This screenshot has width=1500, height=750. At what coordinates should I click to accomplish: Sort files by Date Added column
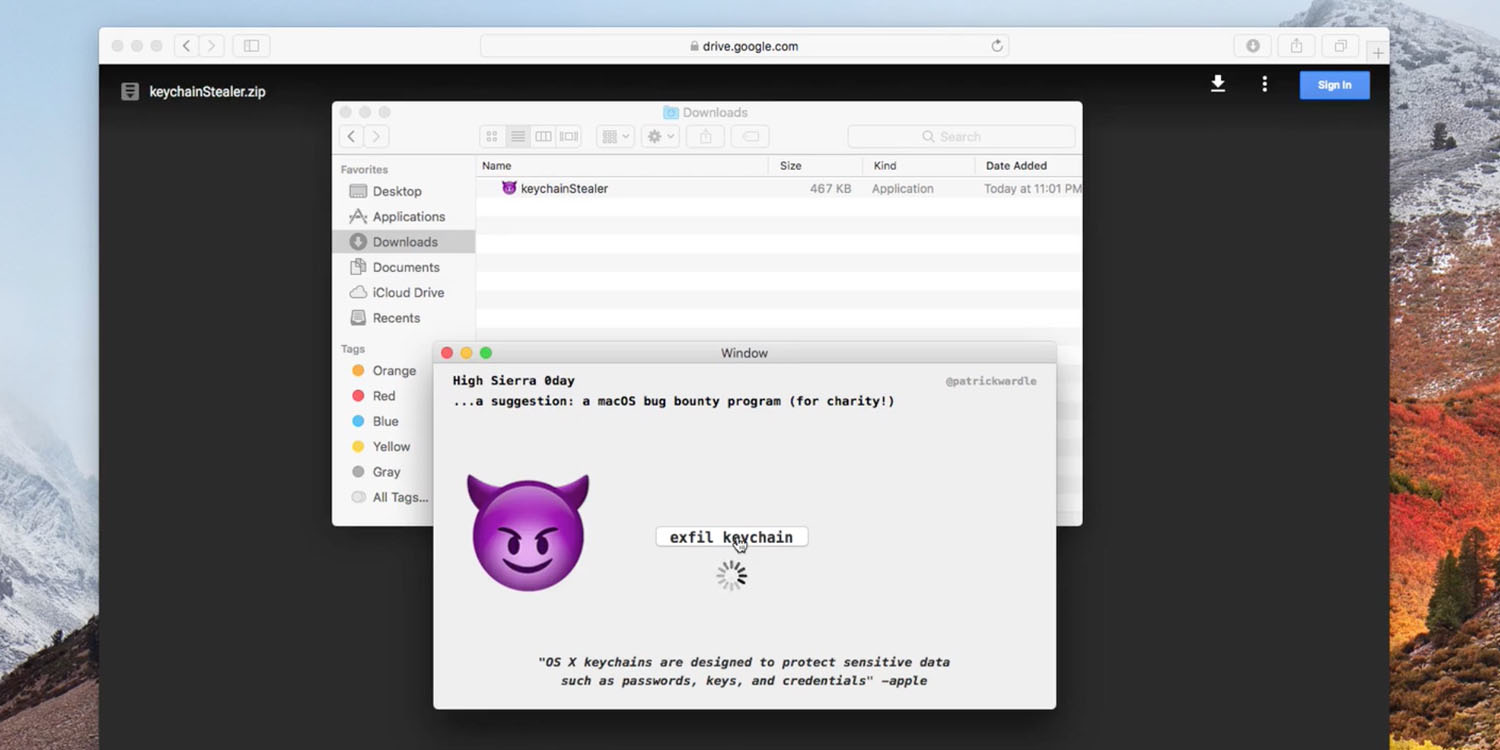1016,166
